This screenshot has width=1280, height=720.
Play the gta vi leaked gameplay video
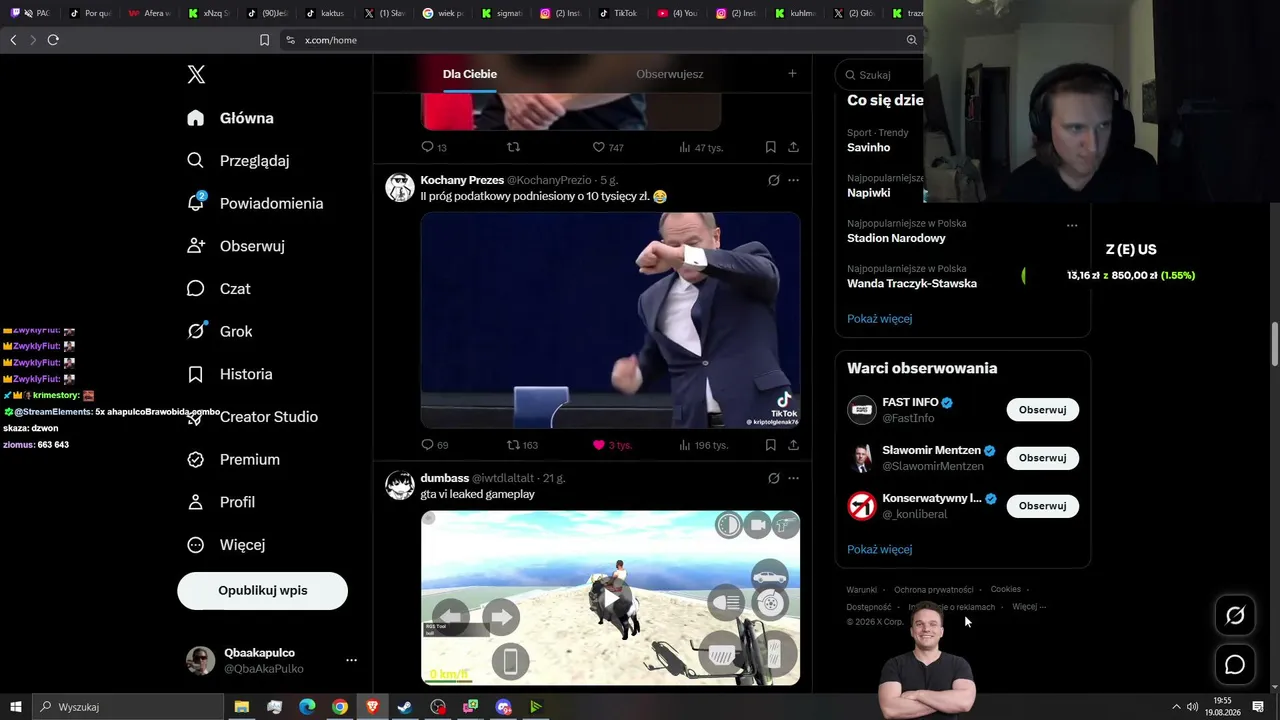click(x=610, y=598)
